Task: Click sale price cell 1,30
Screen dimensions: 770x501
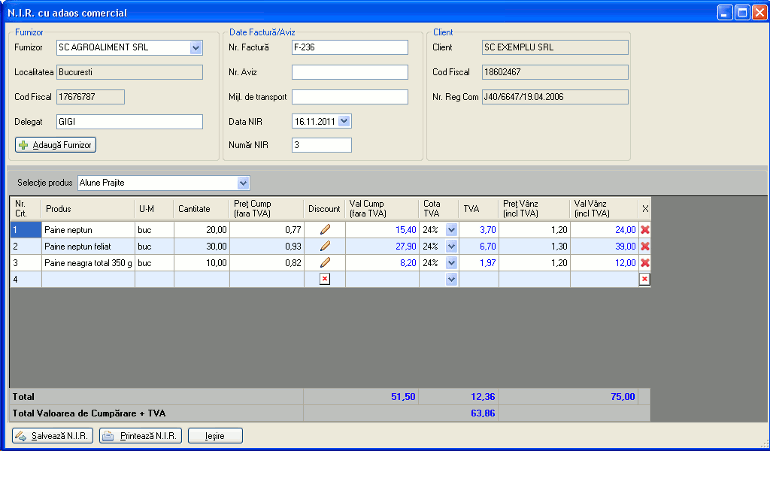Action: 534,246
